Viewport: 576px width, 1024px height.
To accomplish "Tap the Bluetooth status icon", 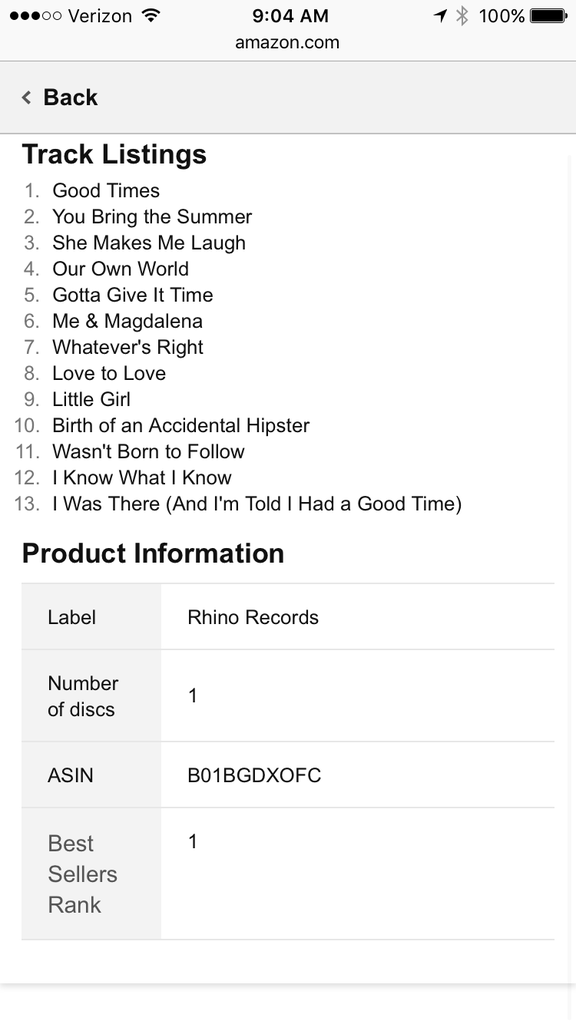I will point(462,15).
